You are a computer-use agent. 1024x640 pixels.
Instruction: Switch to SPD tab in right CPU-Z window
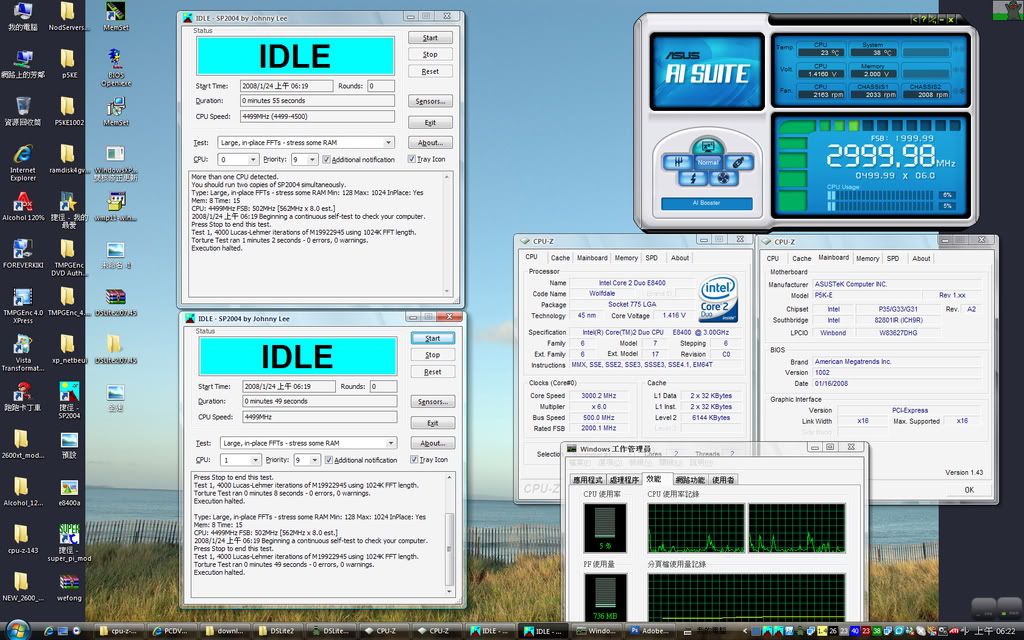893,259
